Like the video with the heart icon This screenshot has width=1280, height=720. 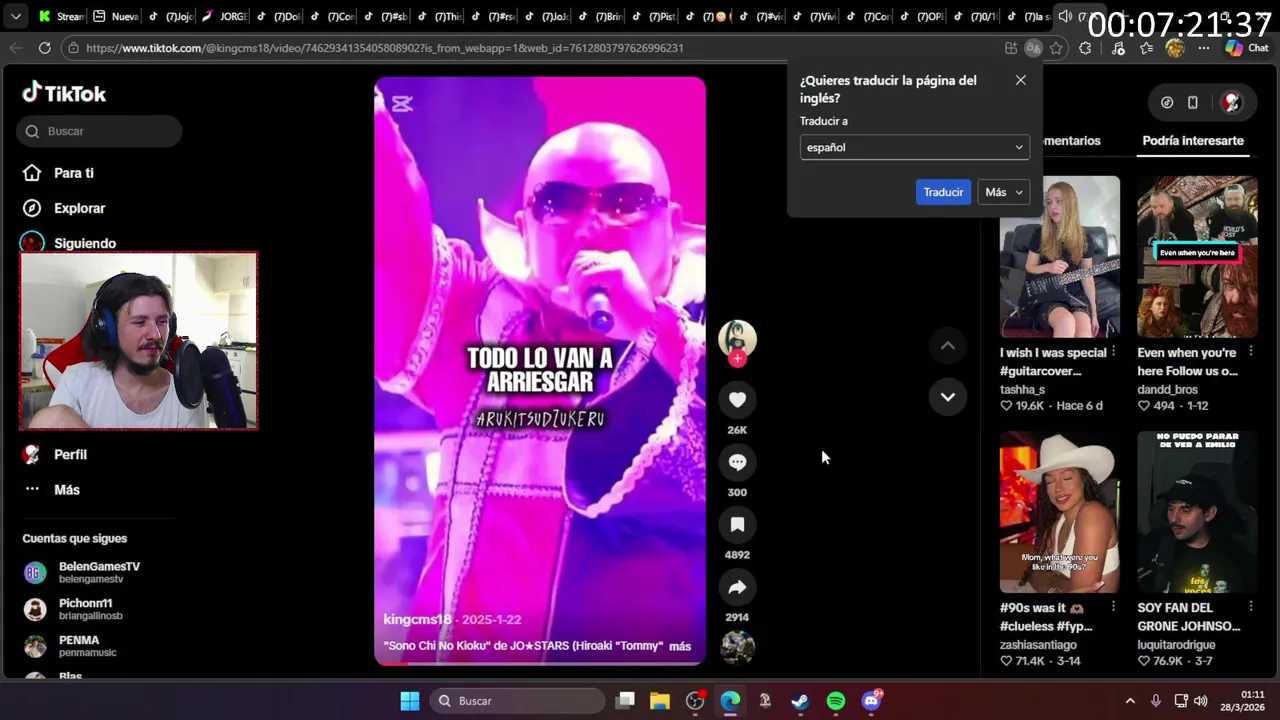pos(737,400)
